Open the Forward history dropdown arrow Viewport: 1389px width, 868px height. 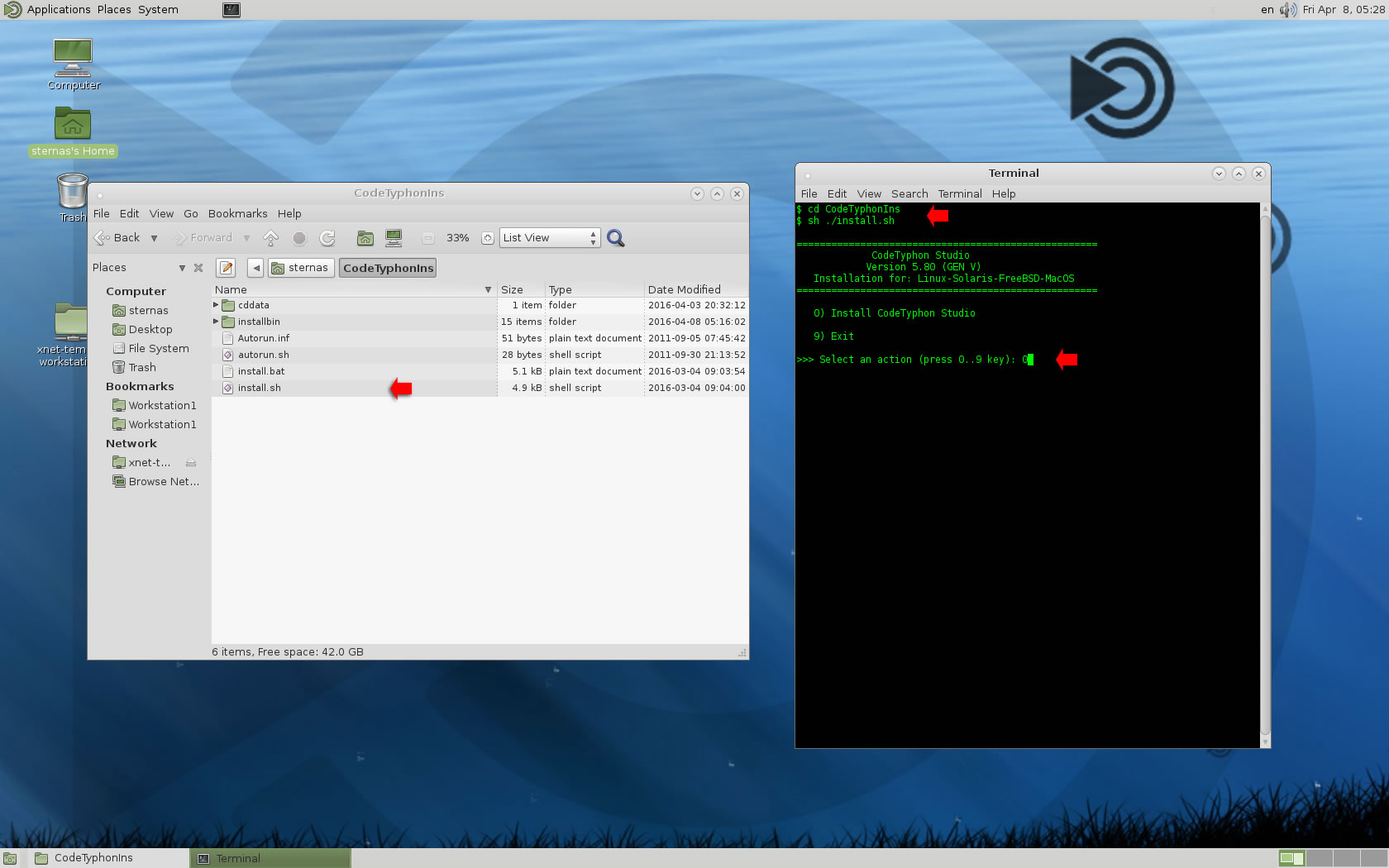[246, 238]
